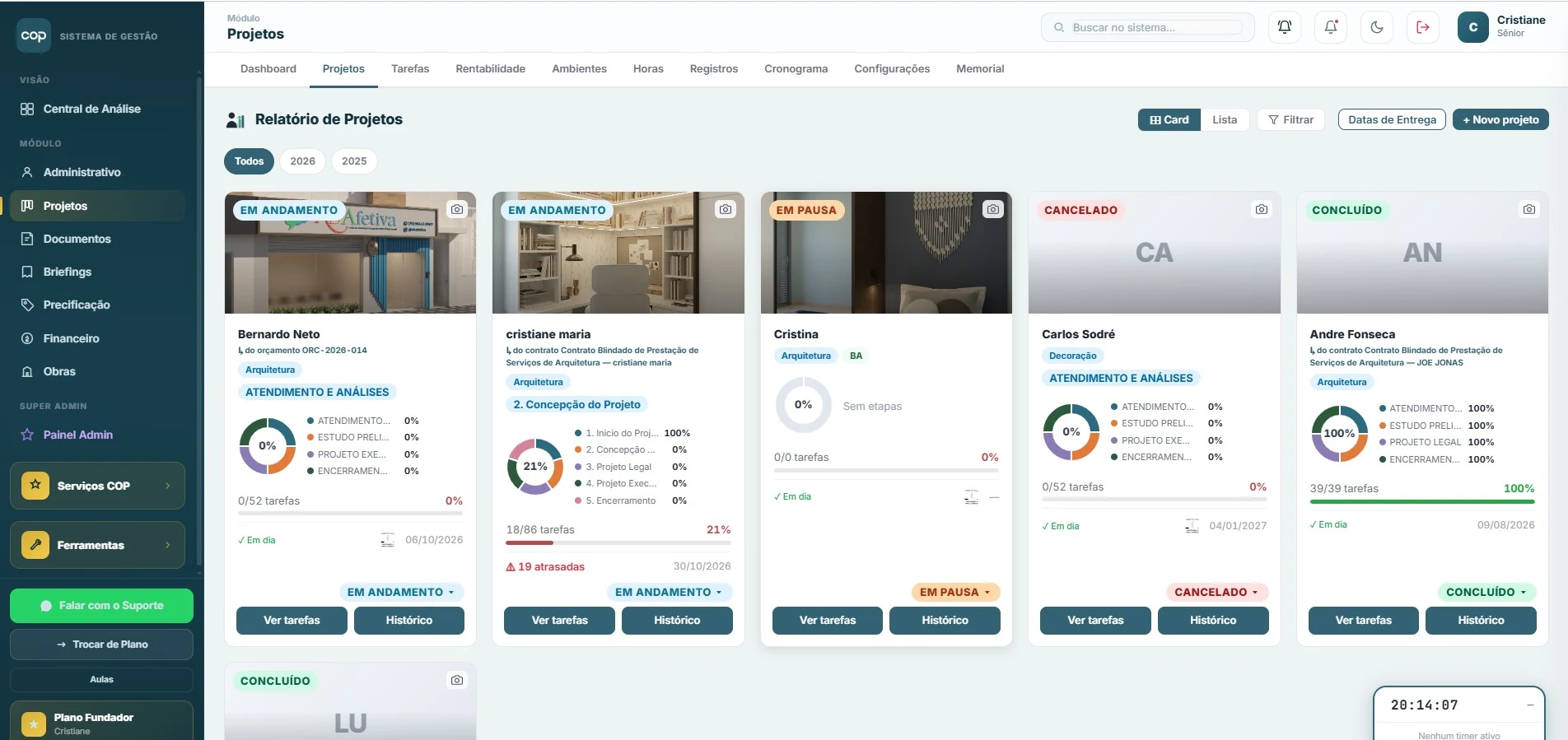Click green progress bar under 39/39 tarefas

(x=1422, y=501)
